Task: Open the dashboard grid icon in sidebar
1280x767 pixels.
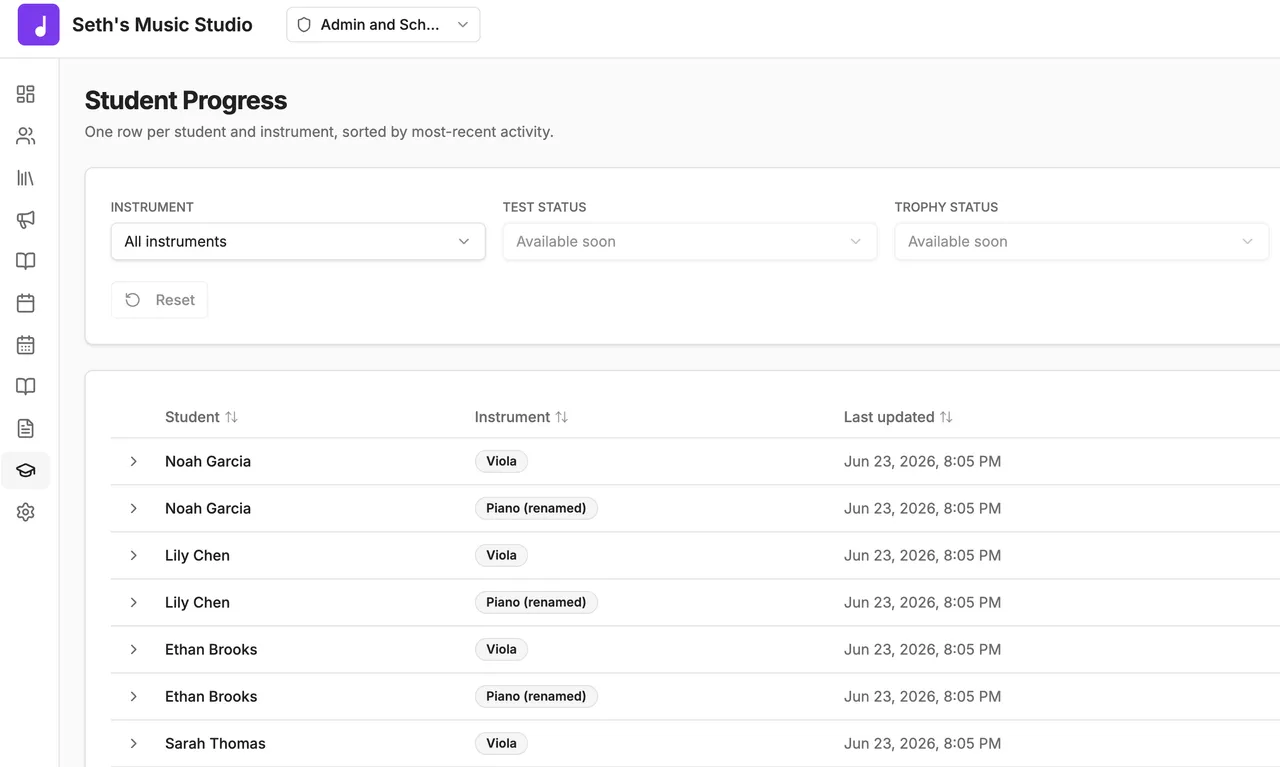Action: [26, 94]
